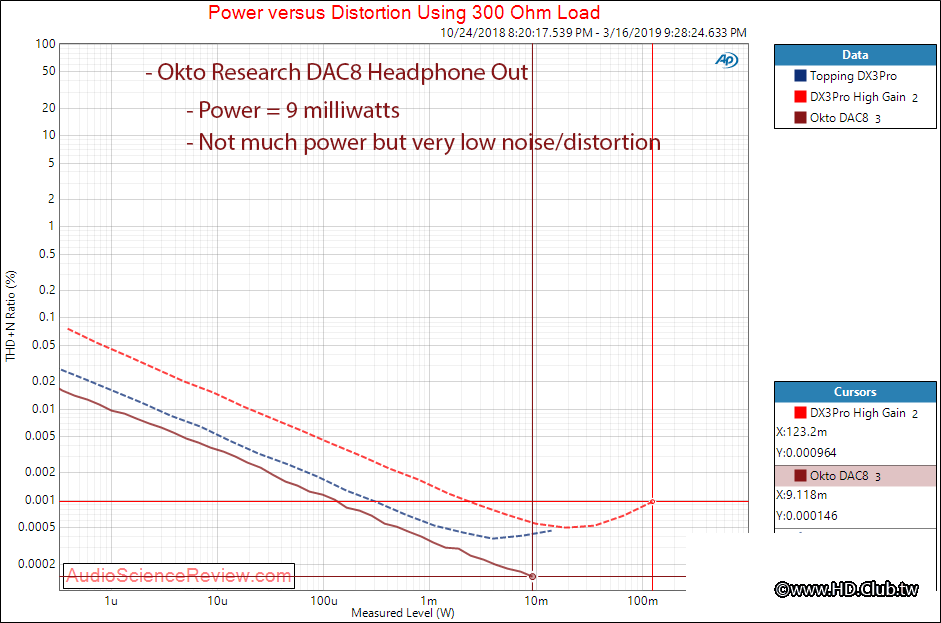Click the 100m tick label on the X axis
This screenshot has height=623, width=941.
[x=642, y=601]
